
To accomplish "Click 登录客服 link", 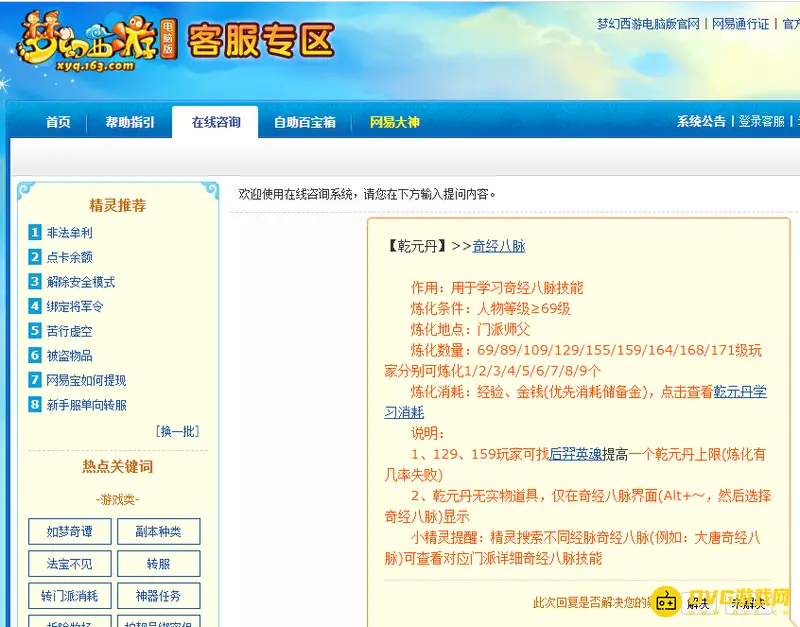I will 761,121.
